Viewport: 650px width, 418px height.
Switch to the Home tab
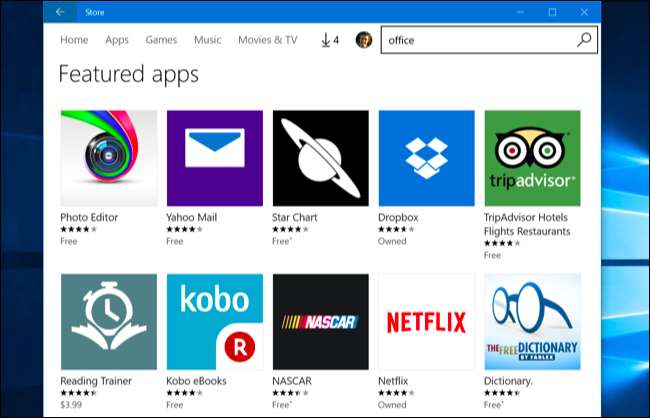74,40
